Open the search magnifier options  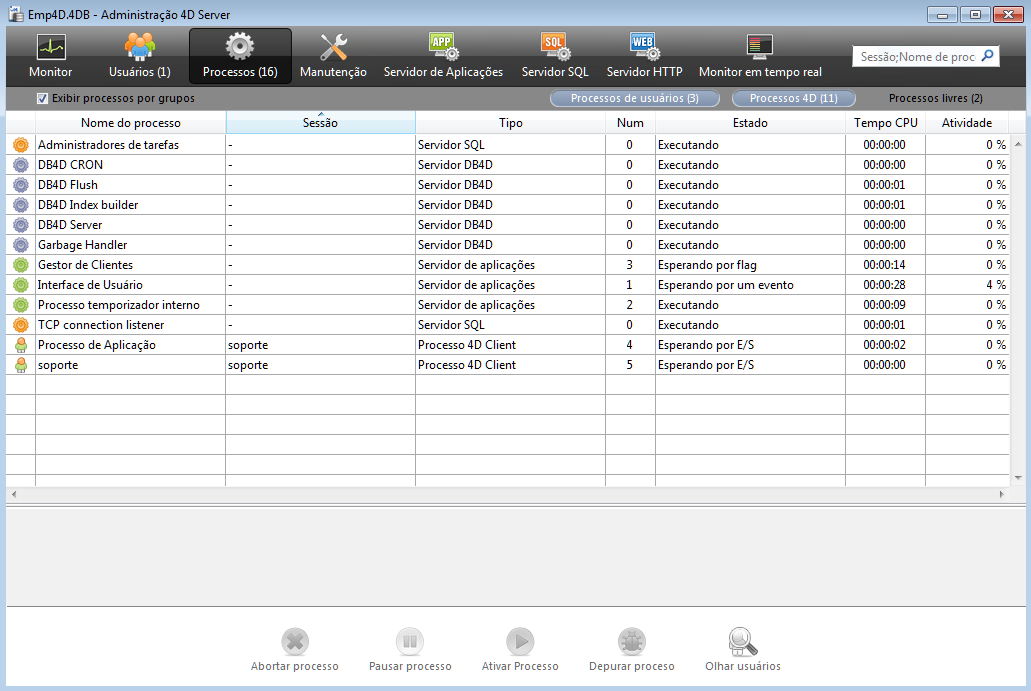click(x=986, y=56)
